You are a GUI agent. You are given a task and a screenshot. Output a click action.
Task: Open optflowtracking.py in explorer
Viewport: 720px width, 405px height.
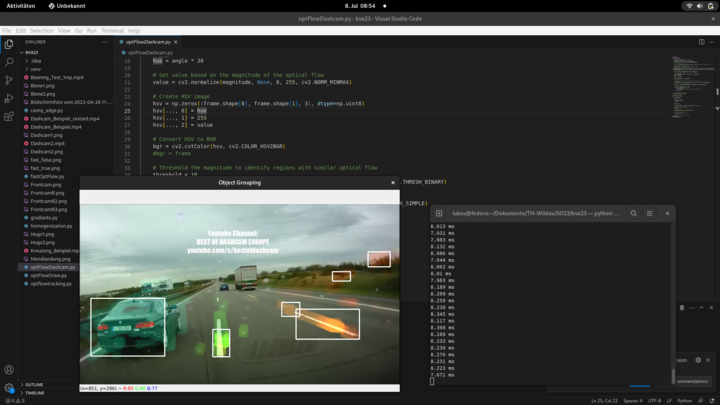coord(51,284)
